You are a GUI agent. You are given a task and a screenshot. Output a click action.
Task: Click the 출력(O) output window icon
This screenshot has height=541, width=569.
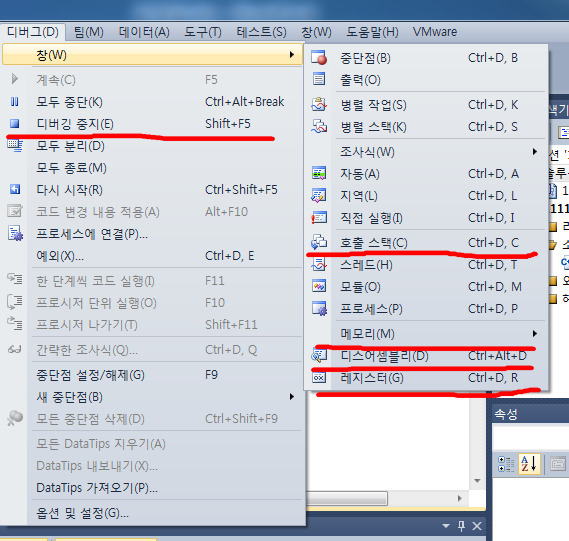click(x=319, y=79)
